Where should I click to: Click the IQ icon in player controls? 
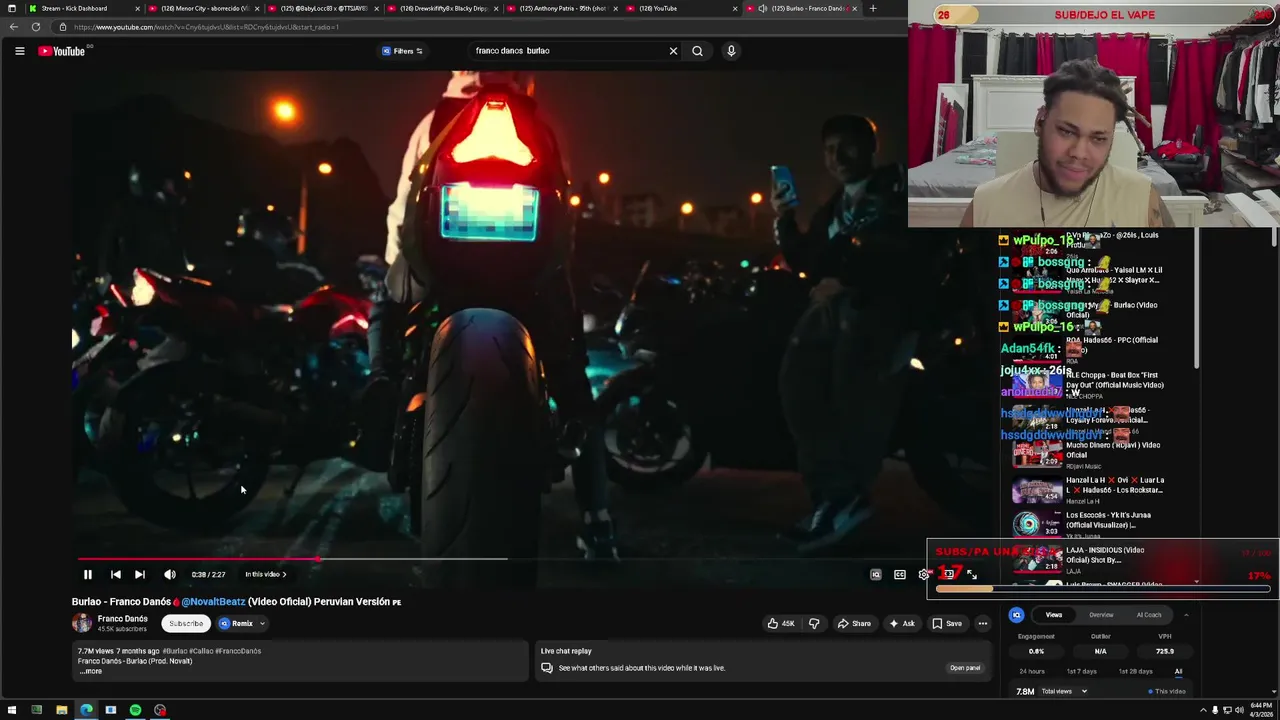pyautogui.click(x=875, y=574)
